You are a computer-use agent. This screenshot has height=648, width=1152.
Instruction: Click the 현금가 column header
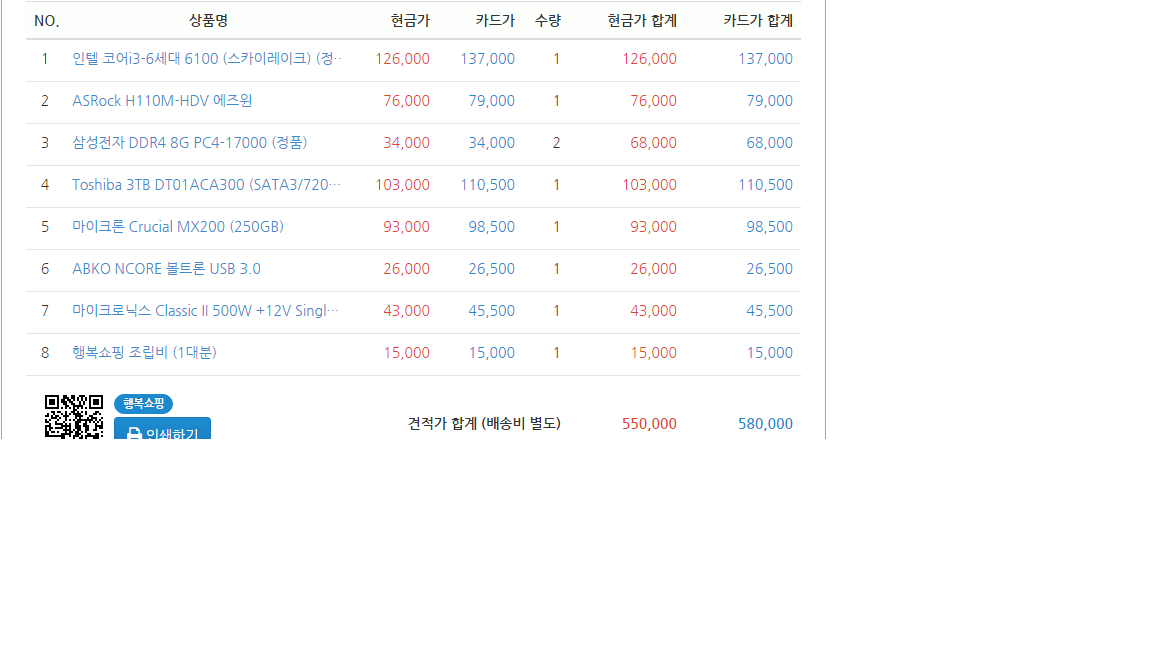[x=410, y=21]
